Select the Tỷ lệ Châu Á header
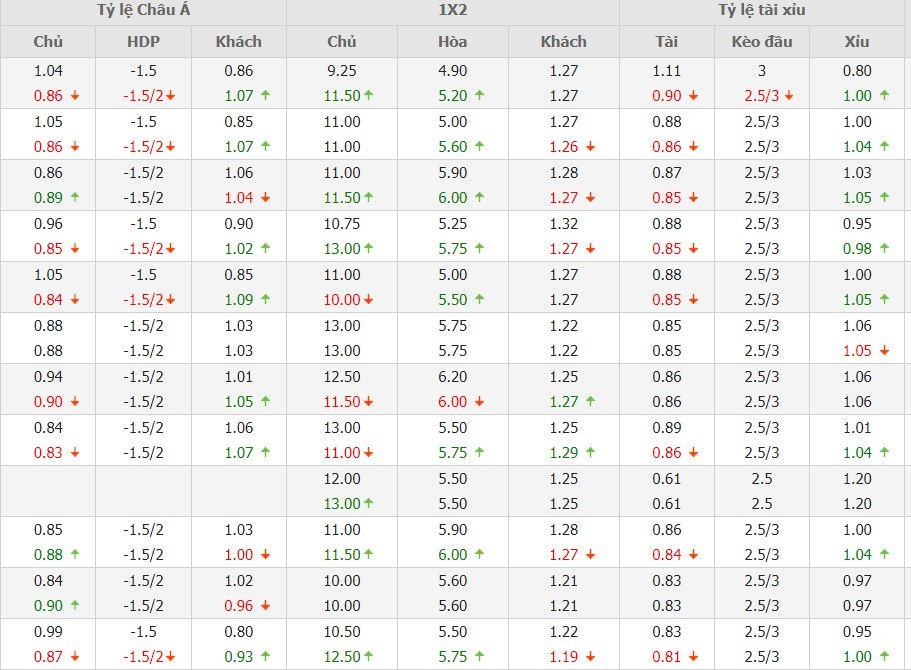Screen dimensions: 911x670 tap(143, 11)
